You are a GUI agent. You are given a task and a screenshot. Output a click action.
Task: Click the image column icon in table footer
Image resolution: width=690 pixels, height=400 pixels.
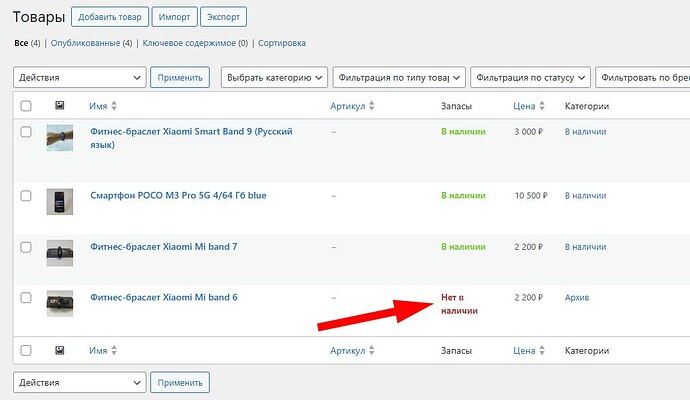pyautogui.click(x=60, y=350)
